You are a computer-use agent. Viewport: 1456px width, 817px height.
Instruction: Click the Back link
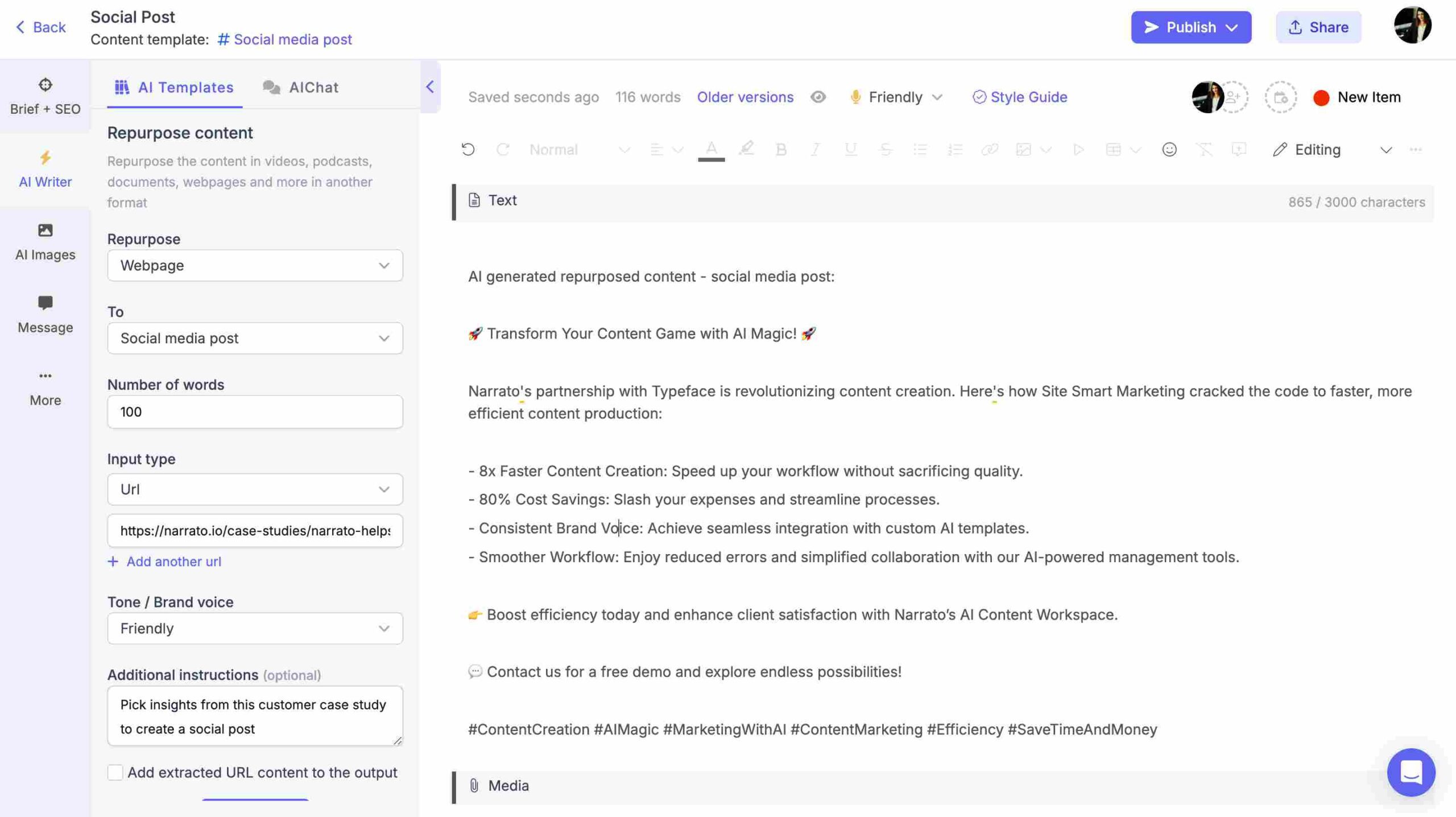(41, 27)
